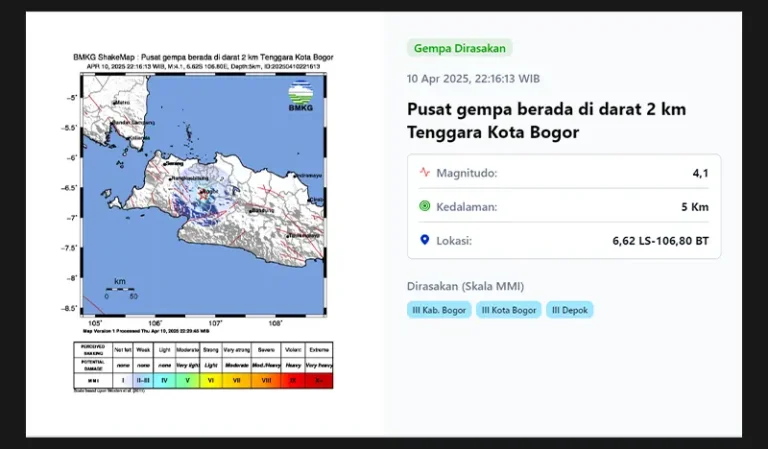
Task: Click the BMKG logo on the shakemap
Action: [x=301, y=95]
